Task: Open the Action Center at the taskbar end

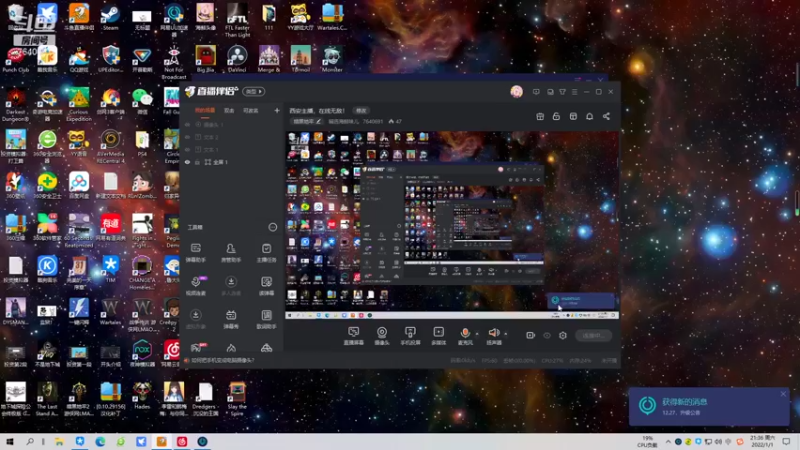Action: point(786,441)
